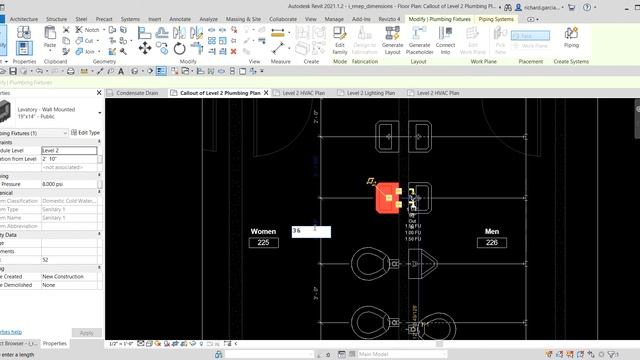Click the Text tool A icon

pyautogui.click(x=121, y=71)
